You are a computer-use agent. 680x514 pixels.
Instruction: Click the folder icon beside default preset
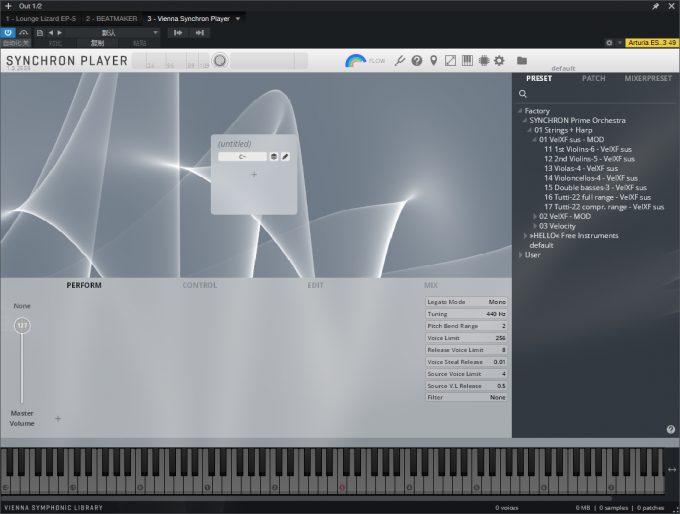522,61
